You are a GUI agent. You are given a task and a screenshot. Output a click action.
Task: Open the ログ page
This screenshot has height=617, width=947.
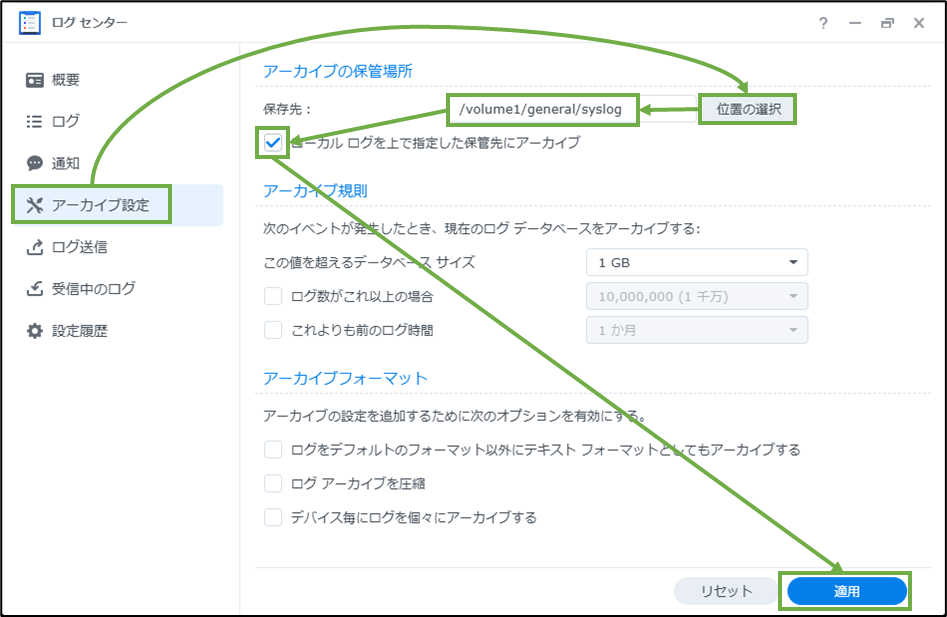[117, 121]
